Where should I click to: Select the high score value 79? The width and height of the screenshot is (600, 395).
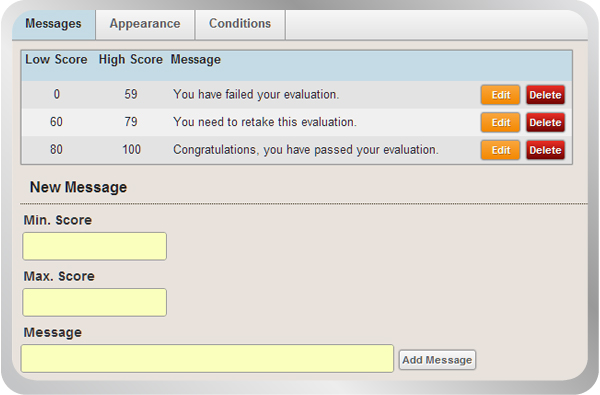tap(131, 122)
